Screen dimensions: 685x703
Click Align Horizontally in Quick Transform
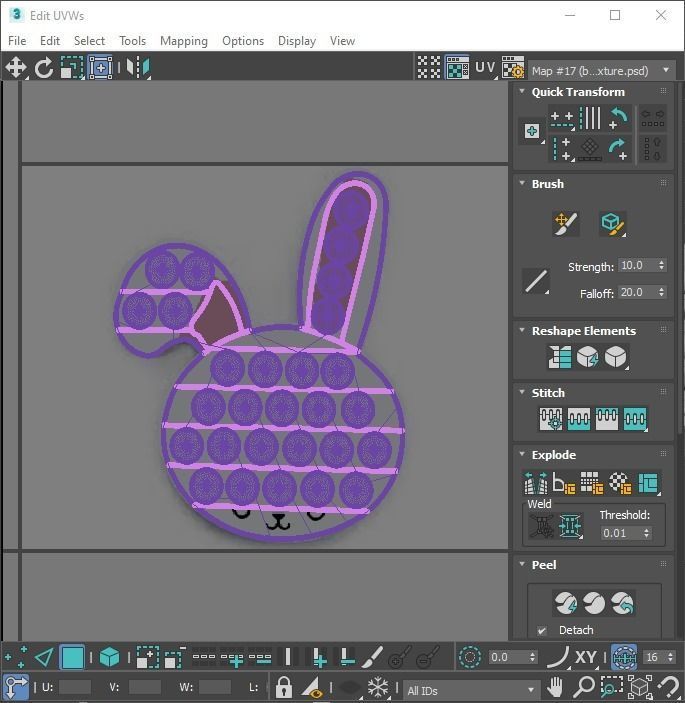point(562,118)
